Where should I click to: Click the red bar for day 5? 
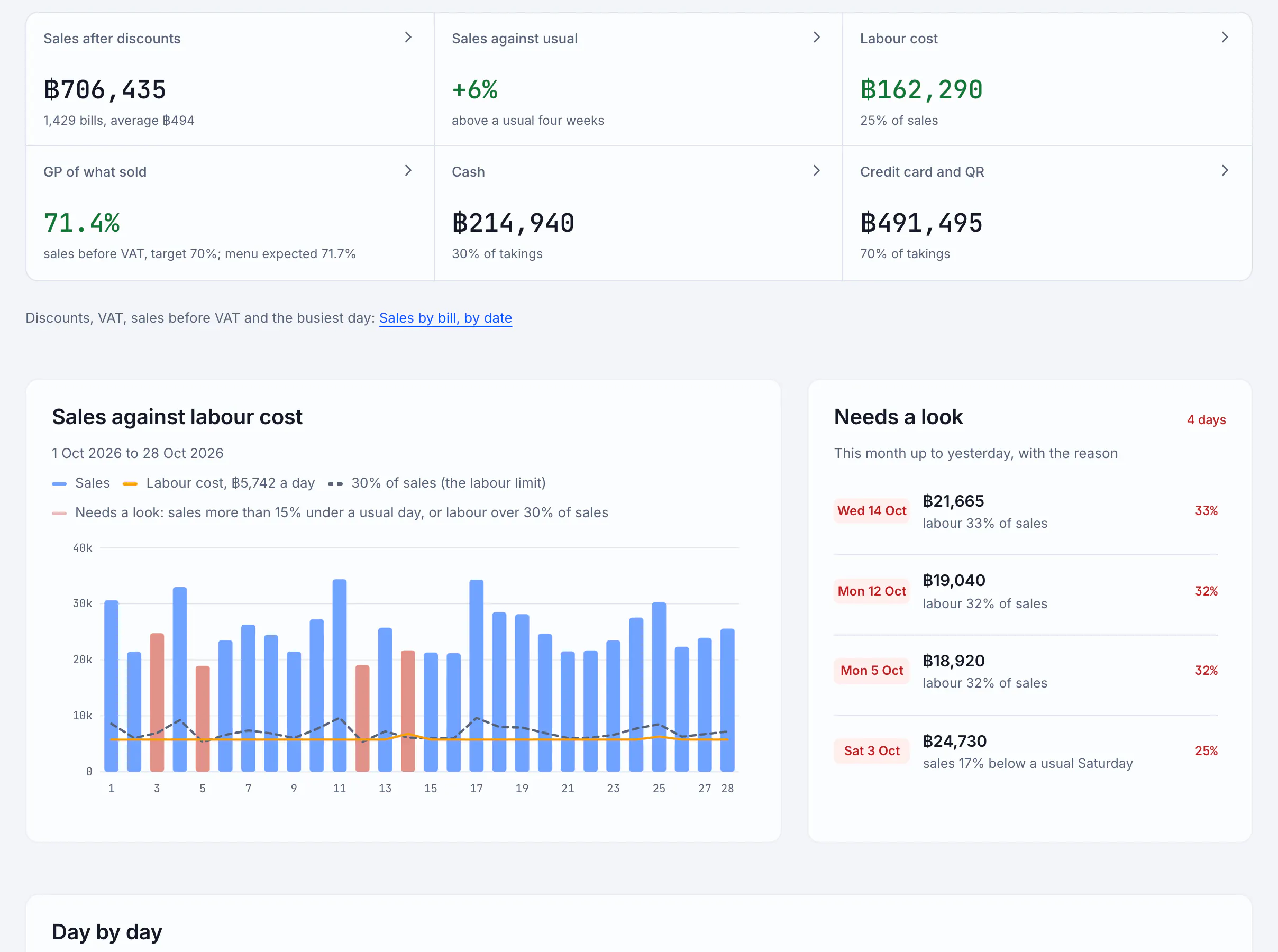click(203, 719)
